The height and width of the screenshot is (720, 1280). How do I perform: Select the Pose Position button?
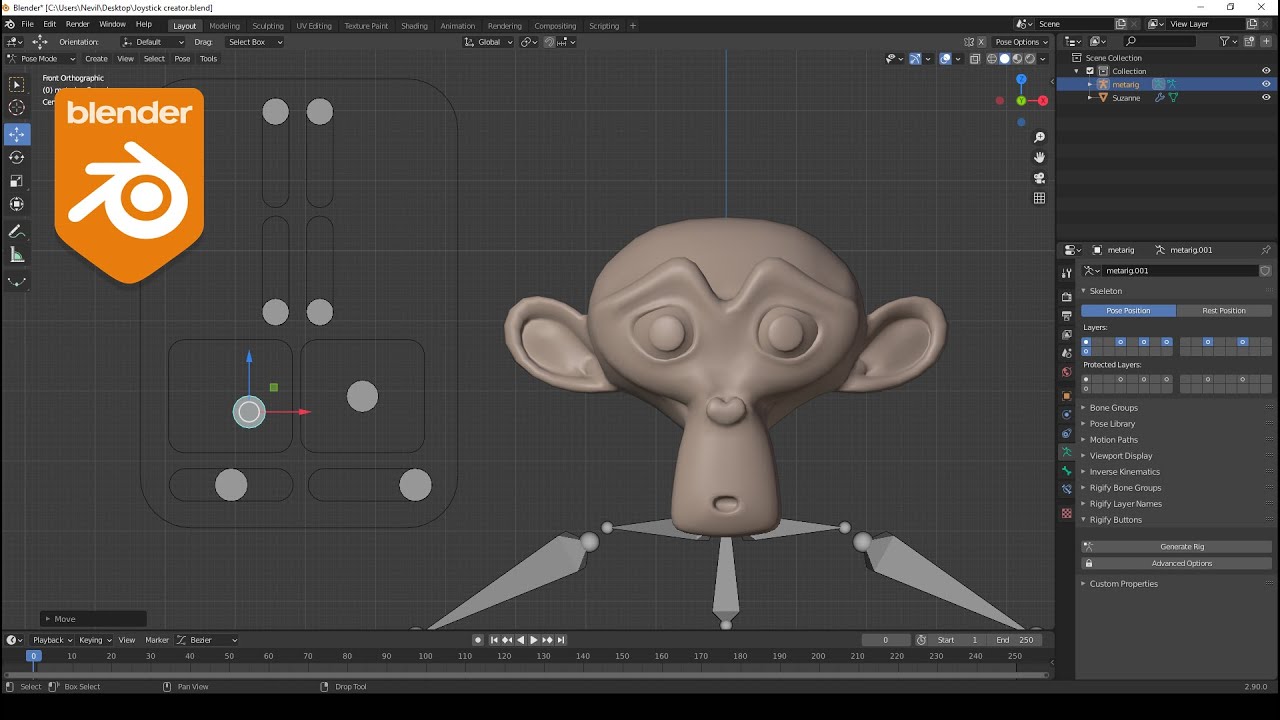click(x=1128, y=311)
